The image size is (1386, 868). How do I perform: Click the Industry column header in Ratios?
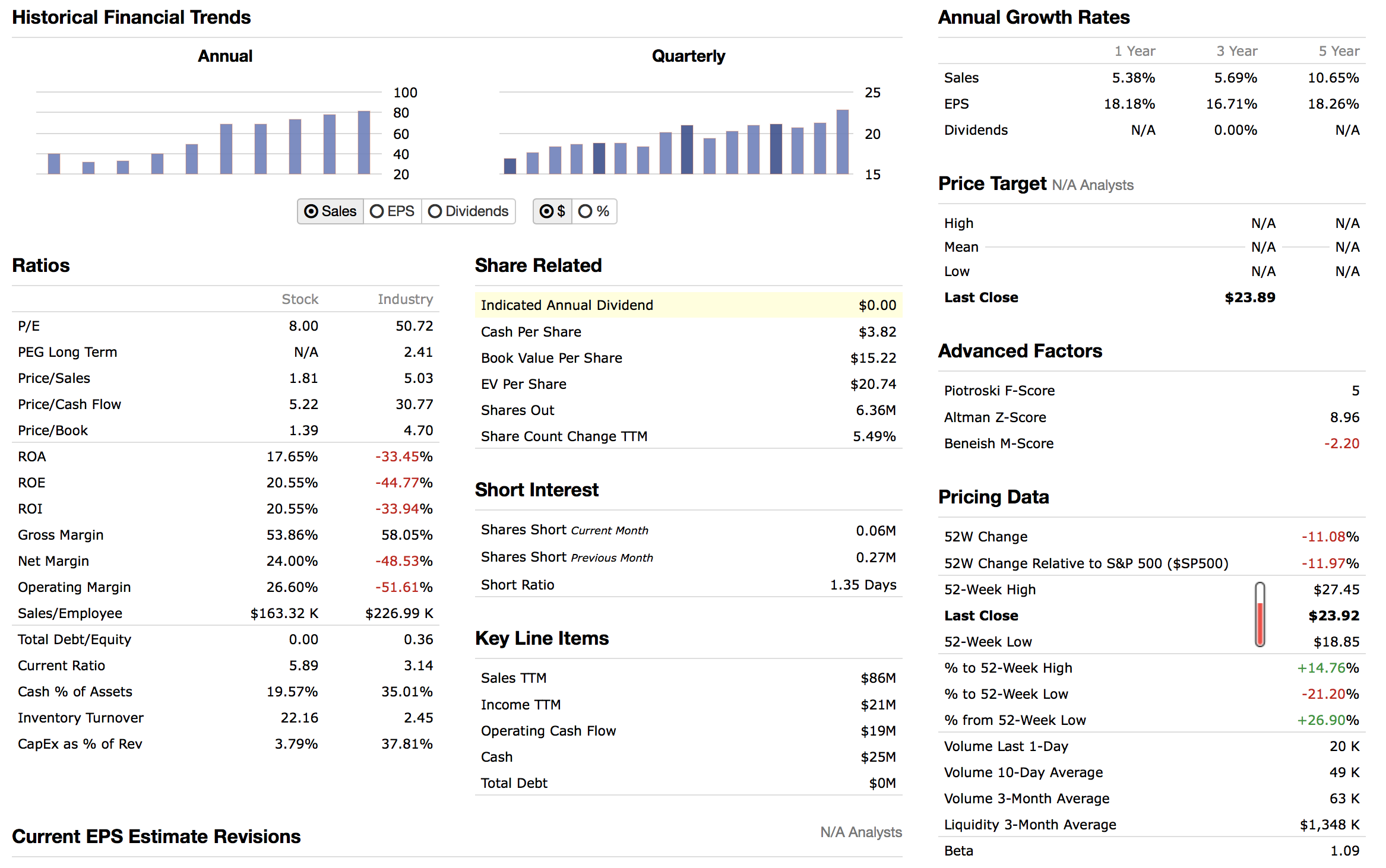coord(405,299)
